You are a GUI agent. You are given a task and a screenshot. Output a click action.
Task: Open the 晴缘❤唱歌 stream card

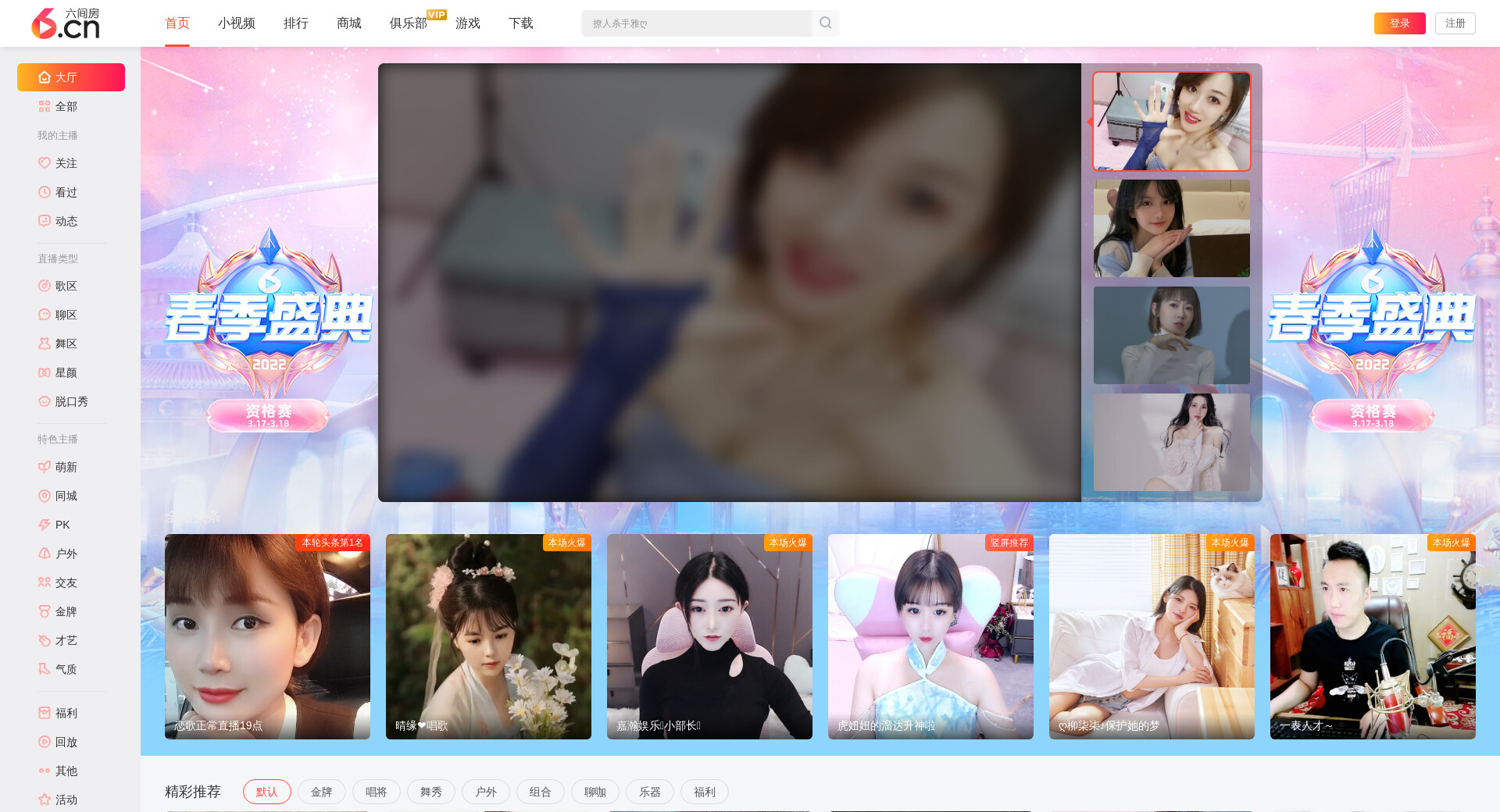pos(488,636)
